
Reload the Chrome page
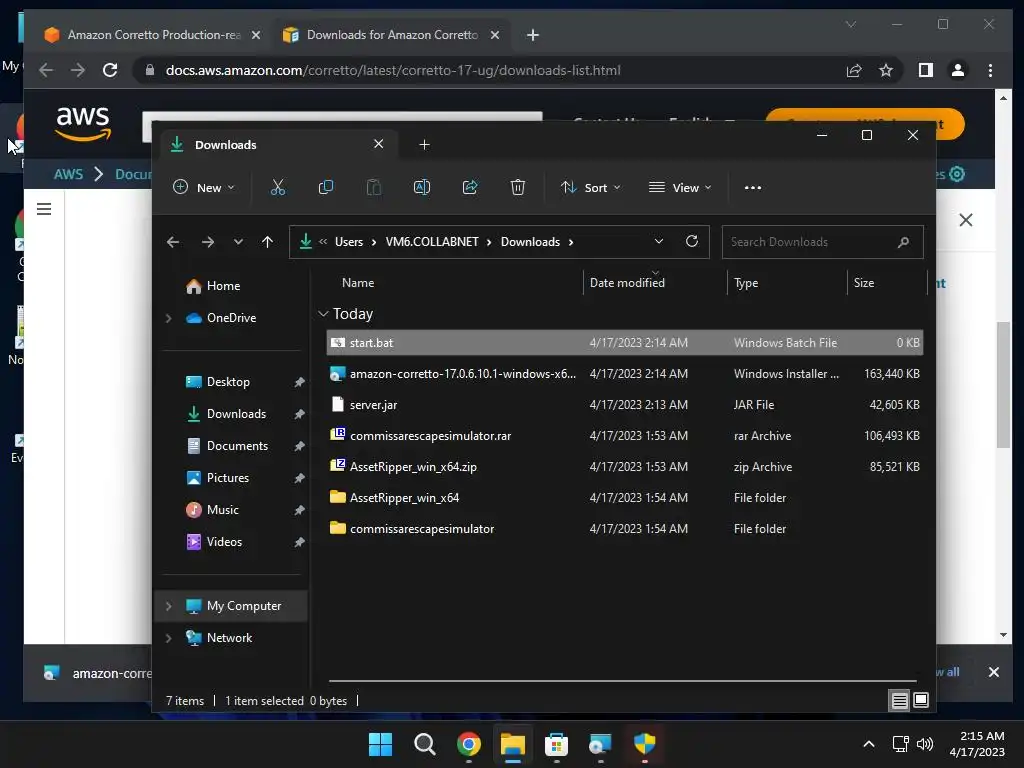[110, 71]
